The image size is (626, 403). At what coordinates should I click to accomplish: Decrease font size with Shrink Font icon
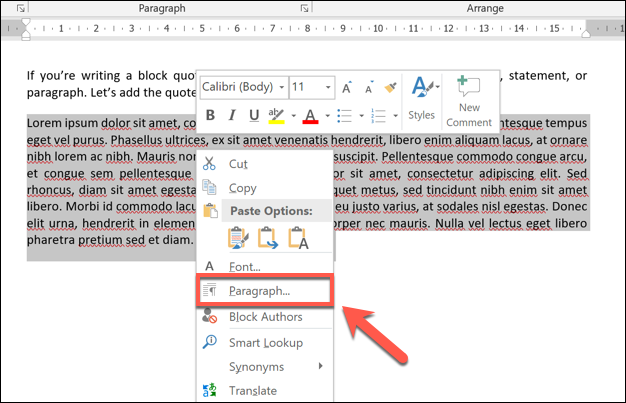pyautogui.click(x=368, y=87)
